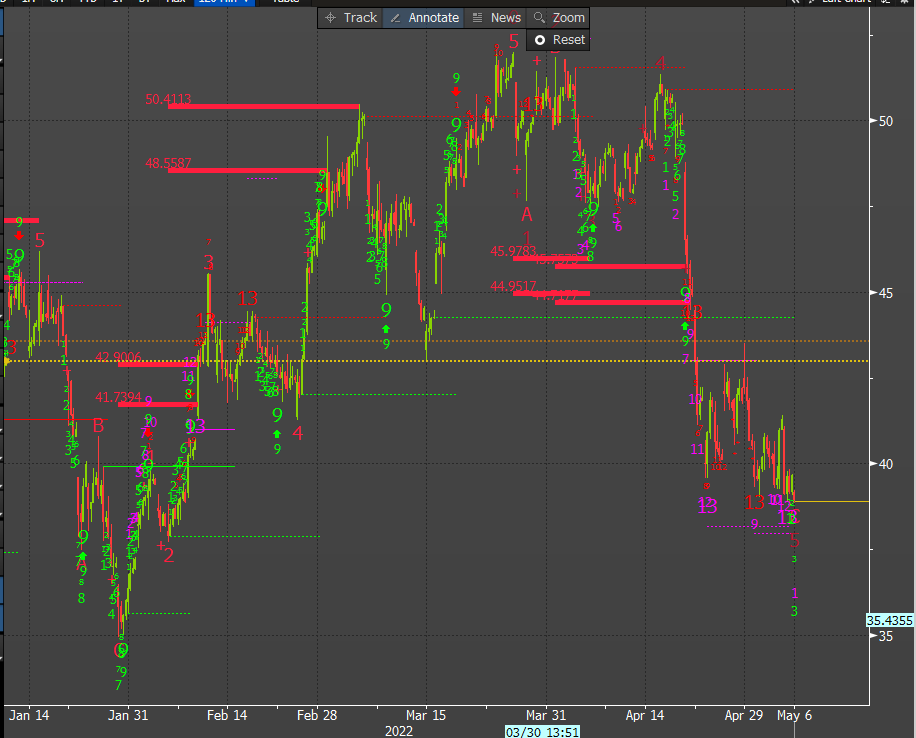Show News on the chart

[496, 18]
